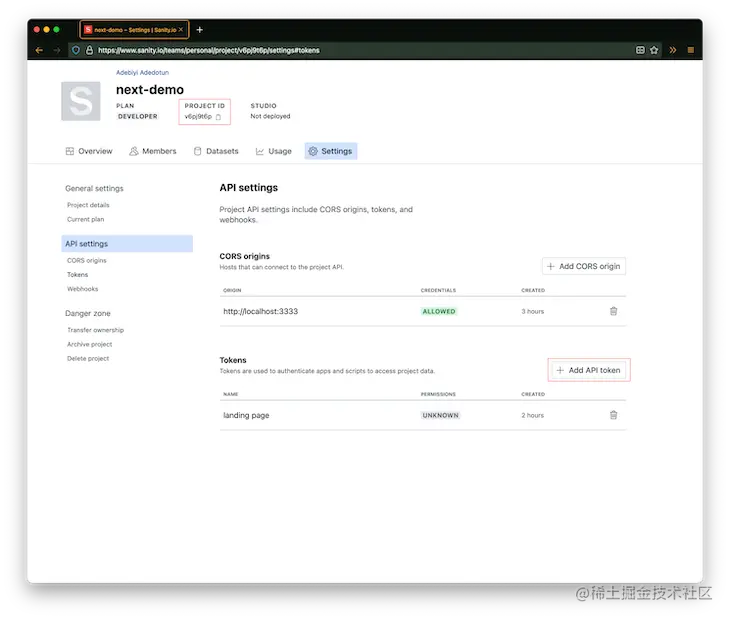730x619 pixels.
Task: Go to Project details in sidebar
Action: coord(88,205)
